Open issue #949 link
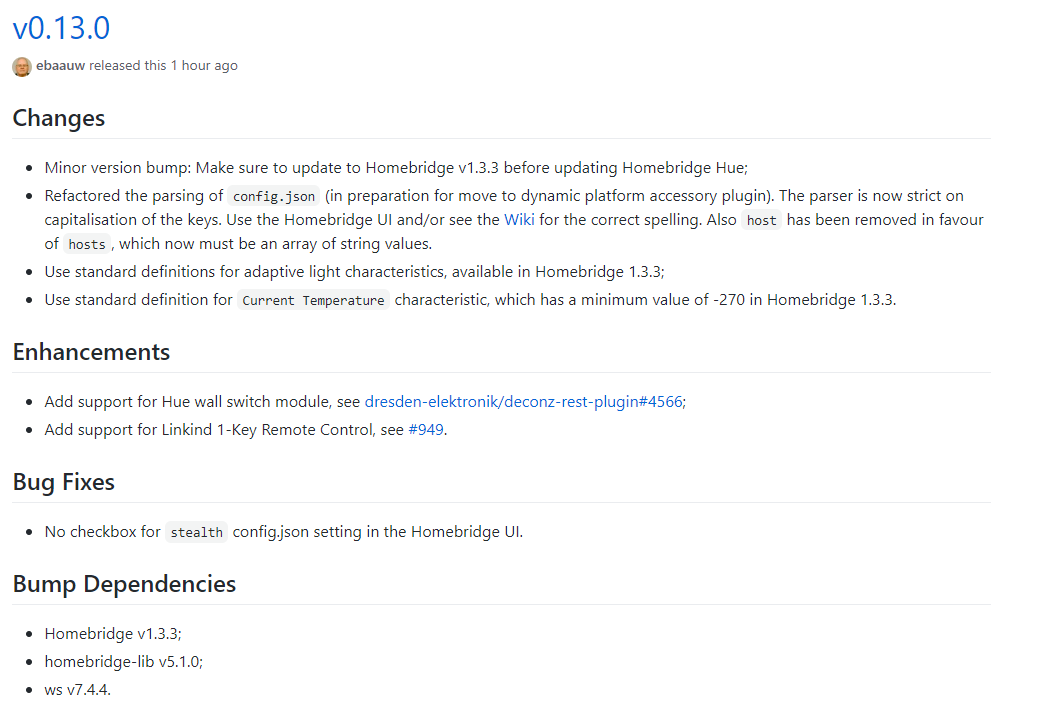 (x=426, y=430)
